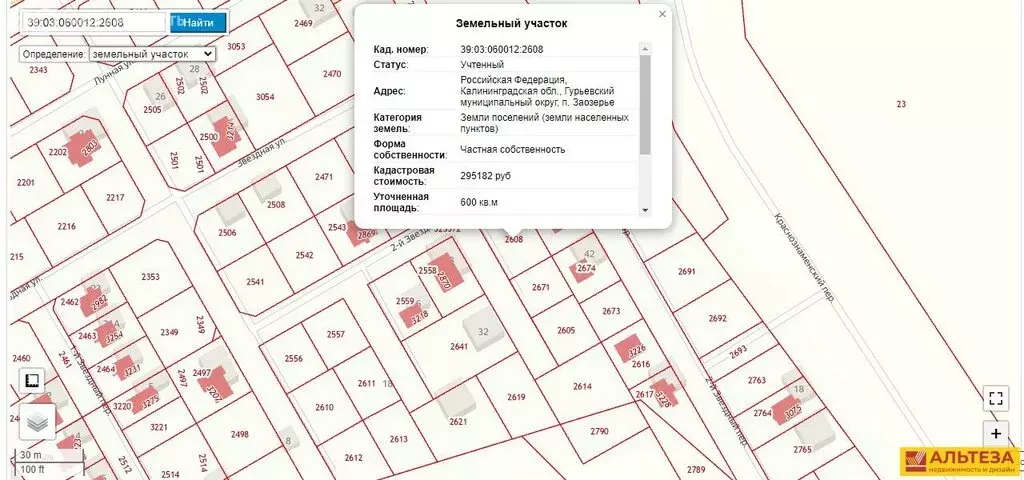Select parcel 3054 on the map

point(265,97)
